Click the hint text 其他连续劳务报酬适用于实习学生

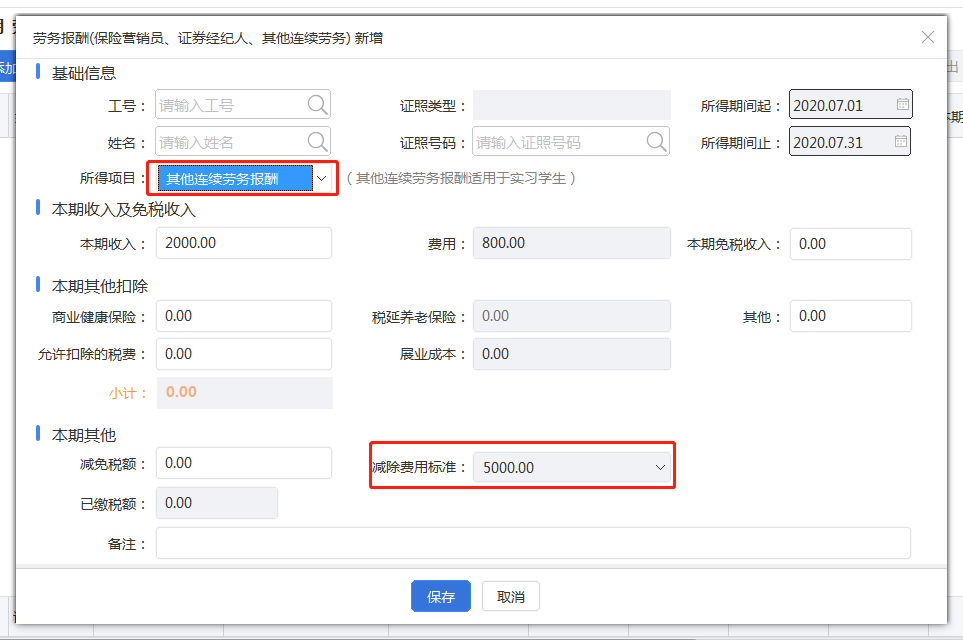coord(461,179)
